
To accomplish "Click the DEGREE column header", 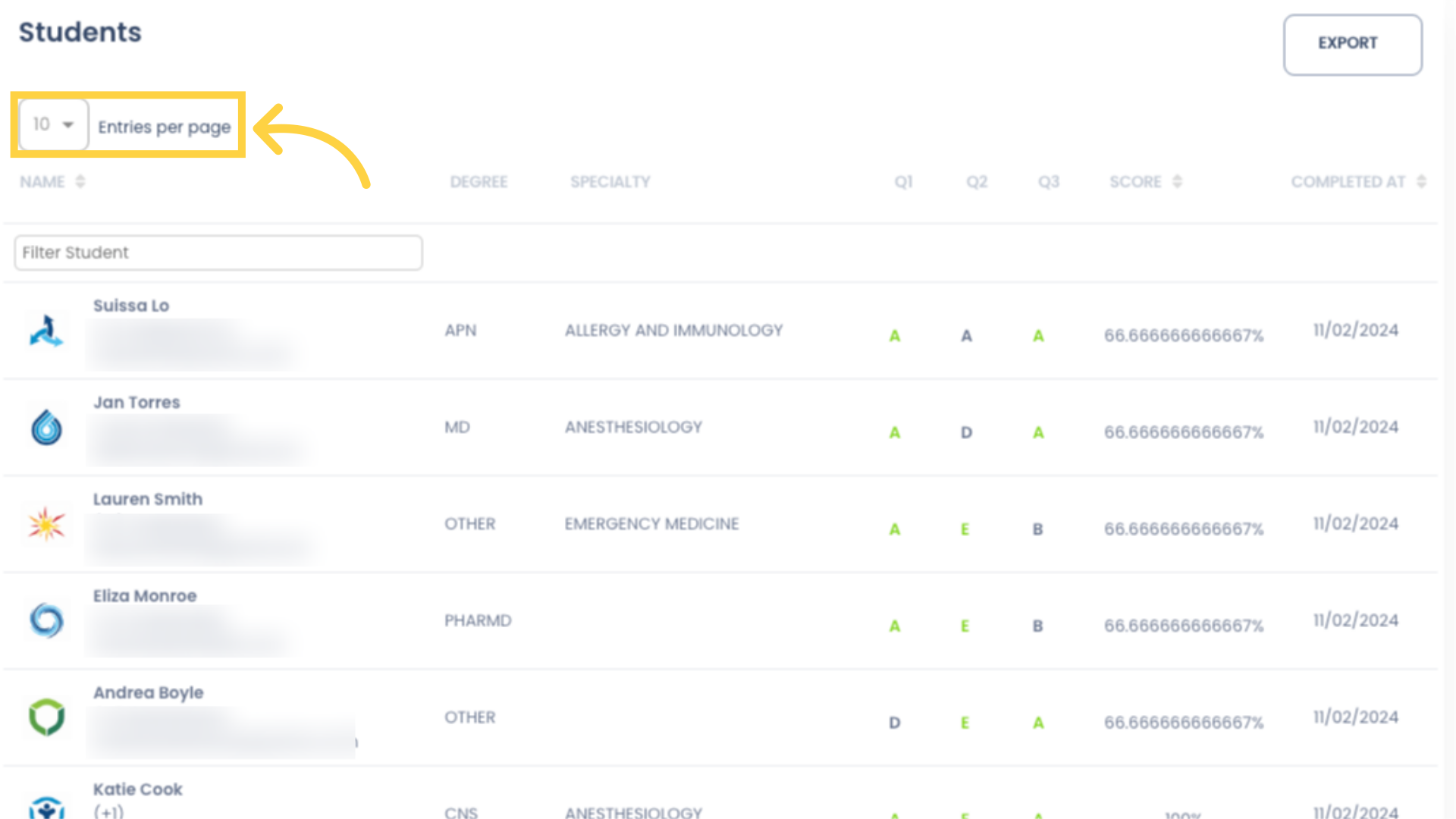I will (x=479, y=181).
